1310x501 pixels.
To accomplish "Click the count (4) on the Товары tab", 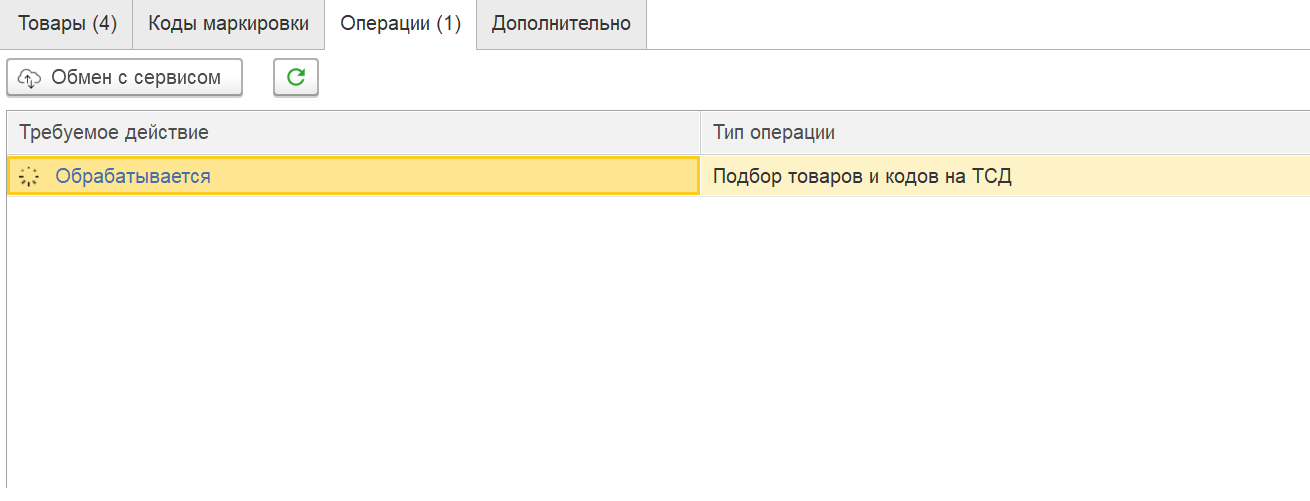I will [105, 24].
